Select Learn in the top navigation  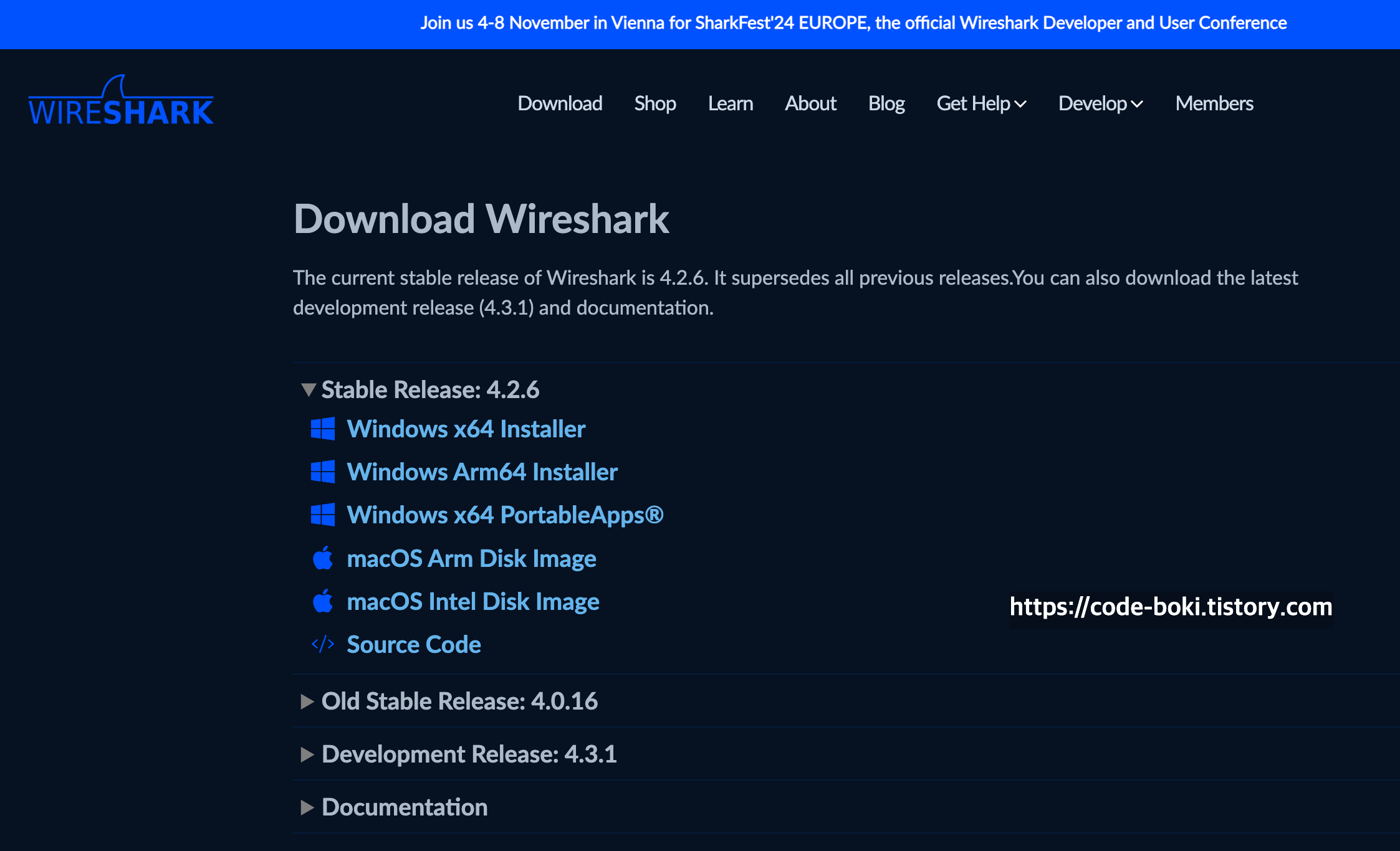731,103
